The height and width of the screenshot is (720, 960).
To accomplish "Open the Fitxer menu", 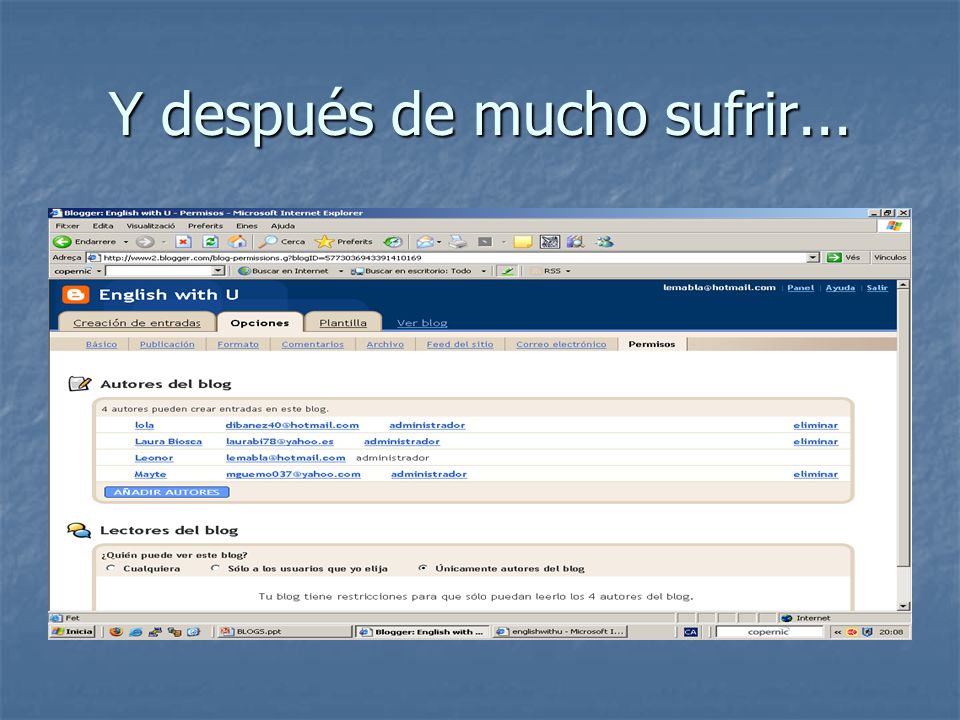I will click(67, 226).
